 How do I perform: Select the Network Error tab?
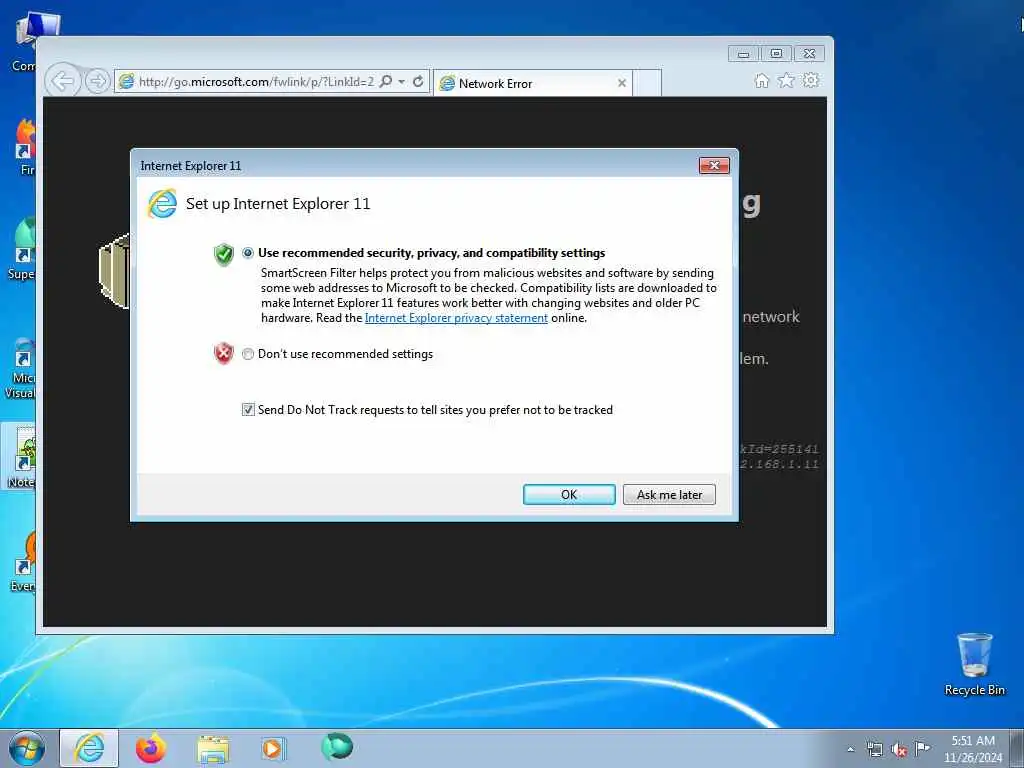click(x=532, y=83)
